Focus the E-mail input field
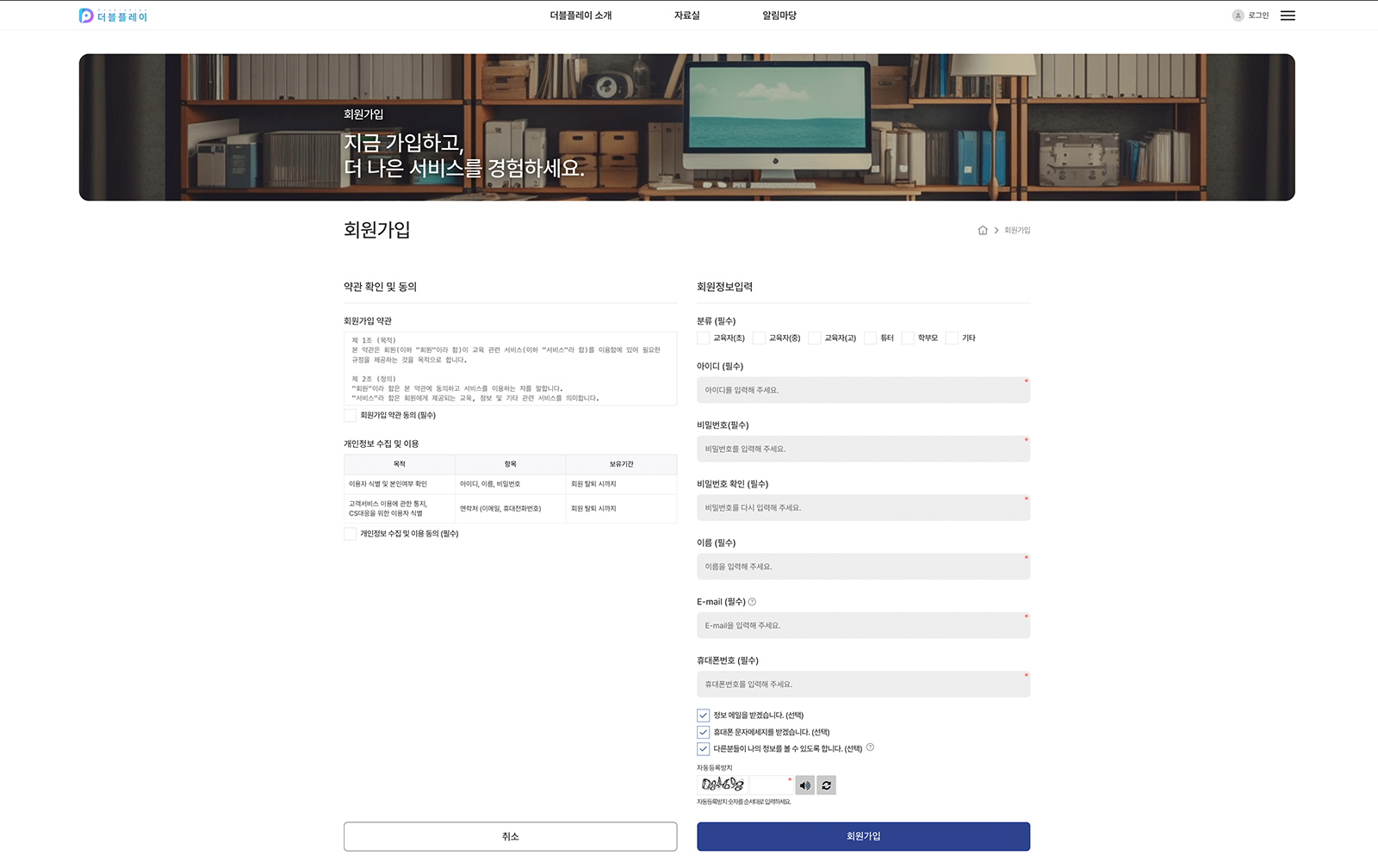1378x868 pixels. (x=863, y=625)
